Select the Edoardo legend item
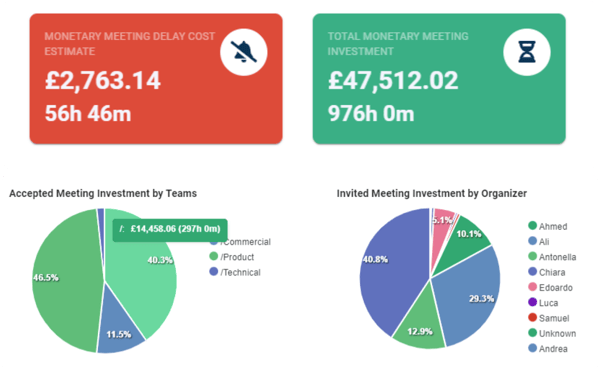Screen dimensions: 600x375 pyautogui.click(x=550, y=287)
